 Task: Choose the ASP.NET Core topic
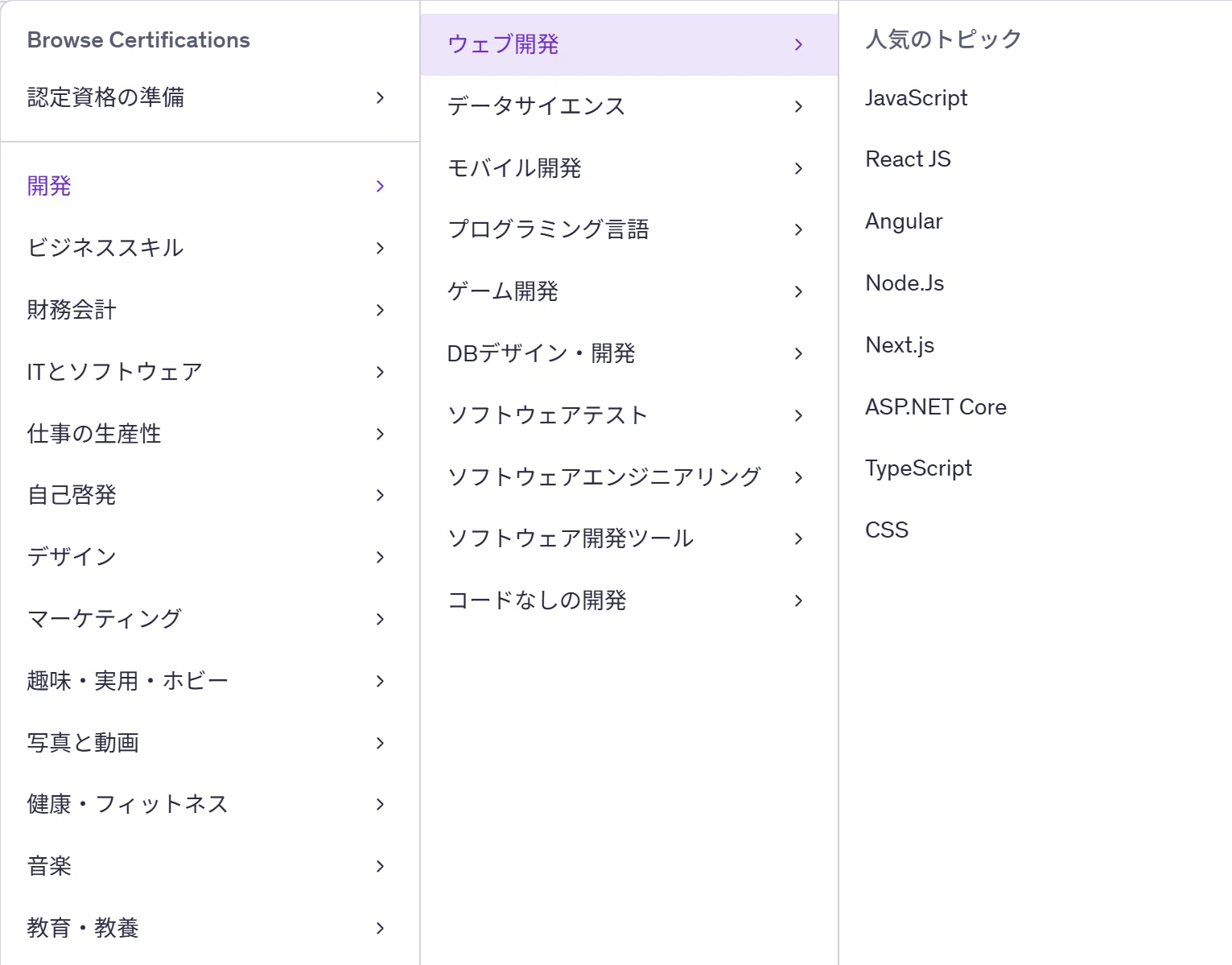click(935, 407)
